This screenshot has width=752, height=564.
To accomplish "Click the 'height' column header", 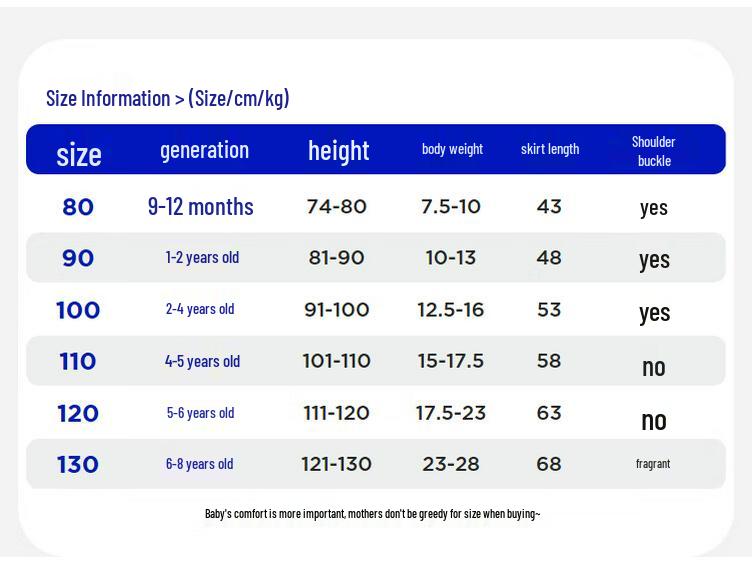I will tap(339, 151).
